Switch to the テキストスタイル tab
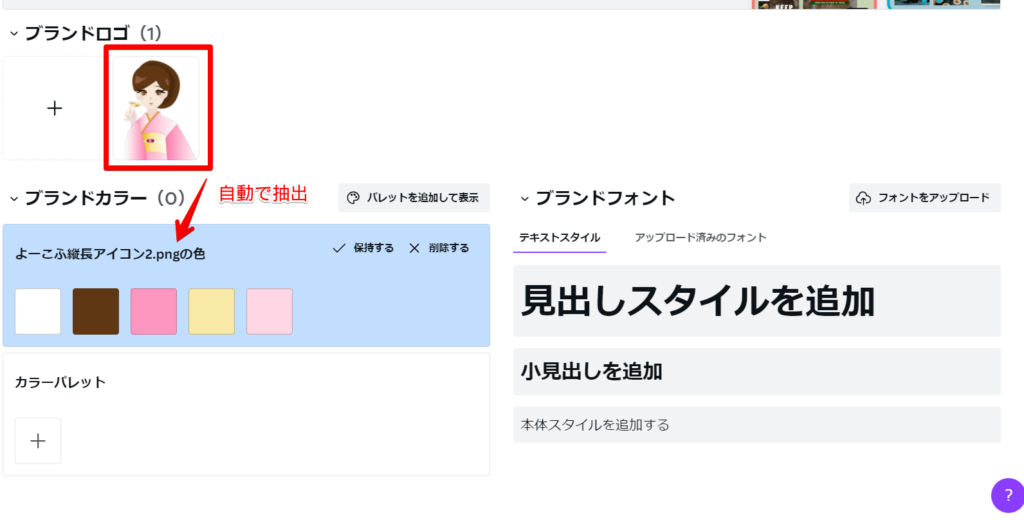 [x=560, y=238]
